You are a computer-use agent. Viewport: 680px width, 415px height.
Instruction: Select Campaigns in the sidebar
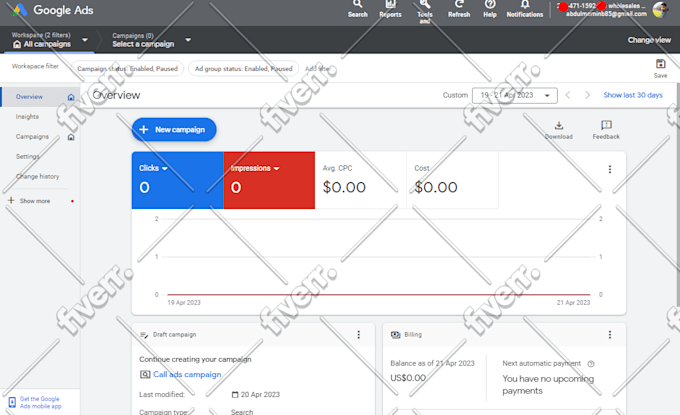click(32, 137)
